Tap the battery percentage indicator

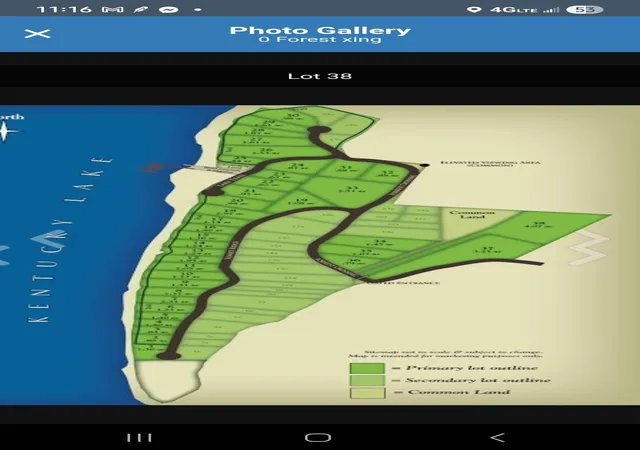point(584,9)
